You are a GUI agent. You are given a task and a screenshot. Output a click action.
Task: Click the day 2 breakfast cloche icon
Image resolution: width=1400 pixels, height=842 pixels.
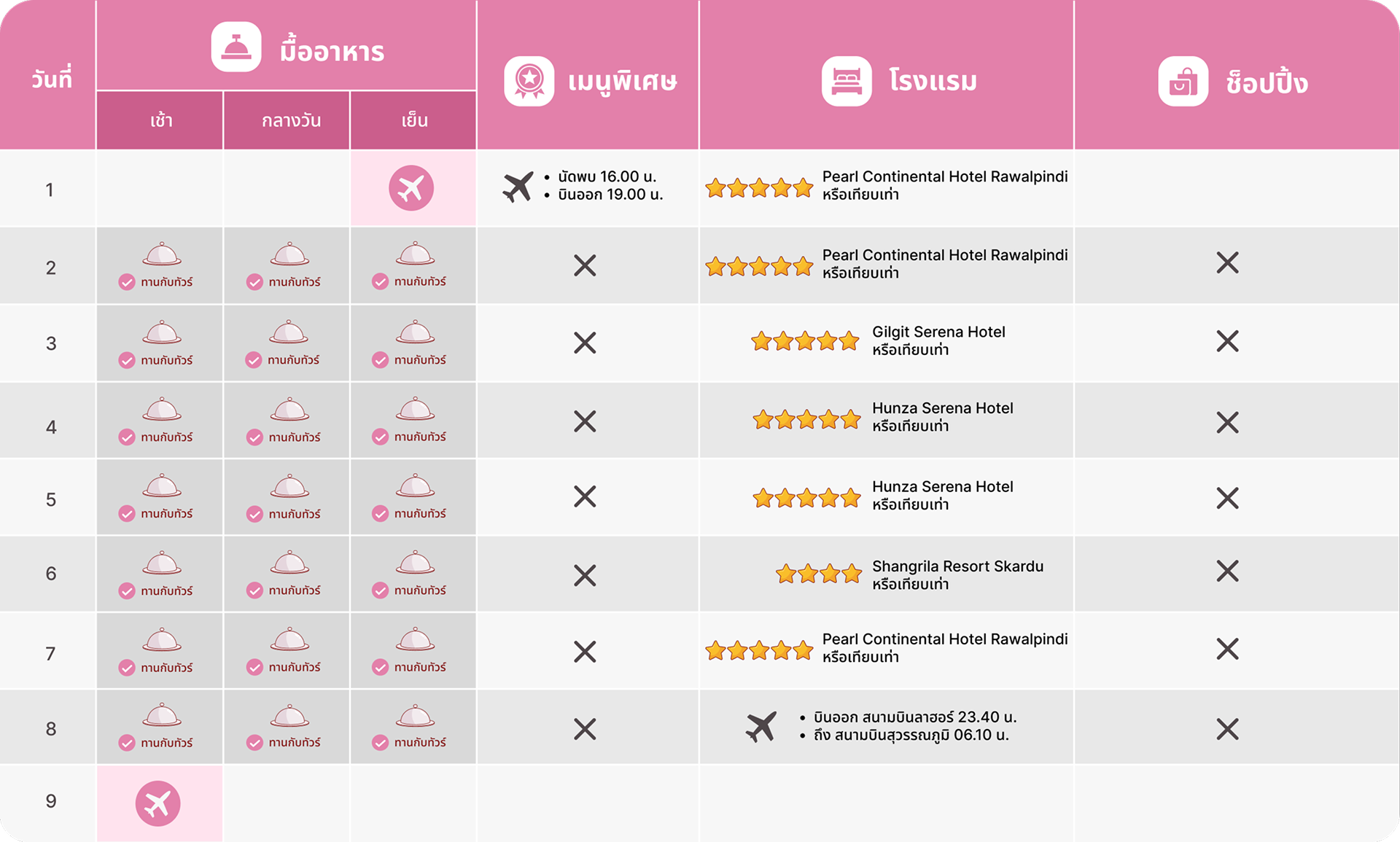(162, 254)
